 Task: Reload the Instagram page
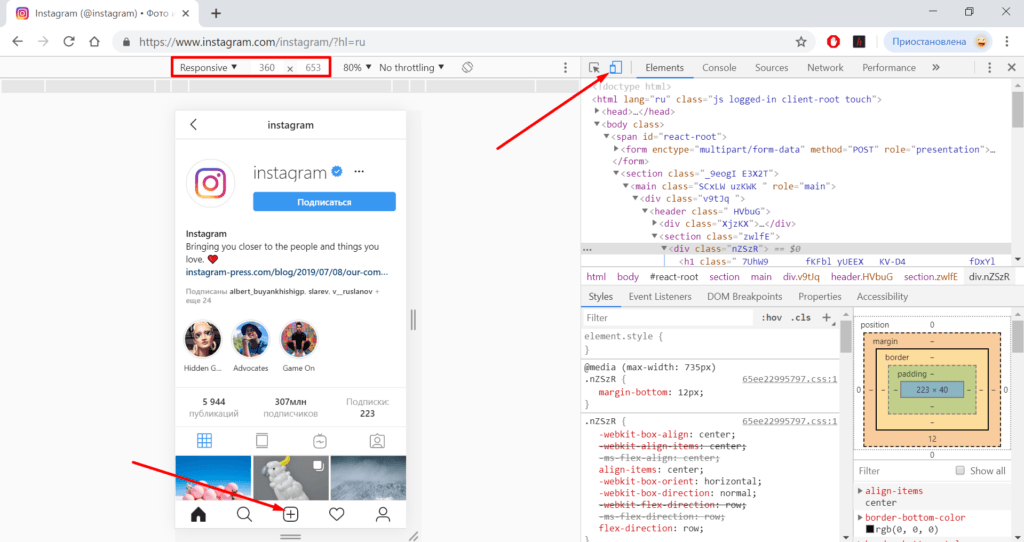[69, 41]
